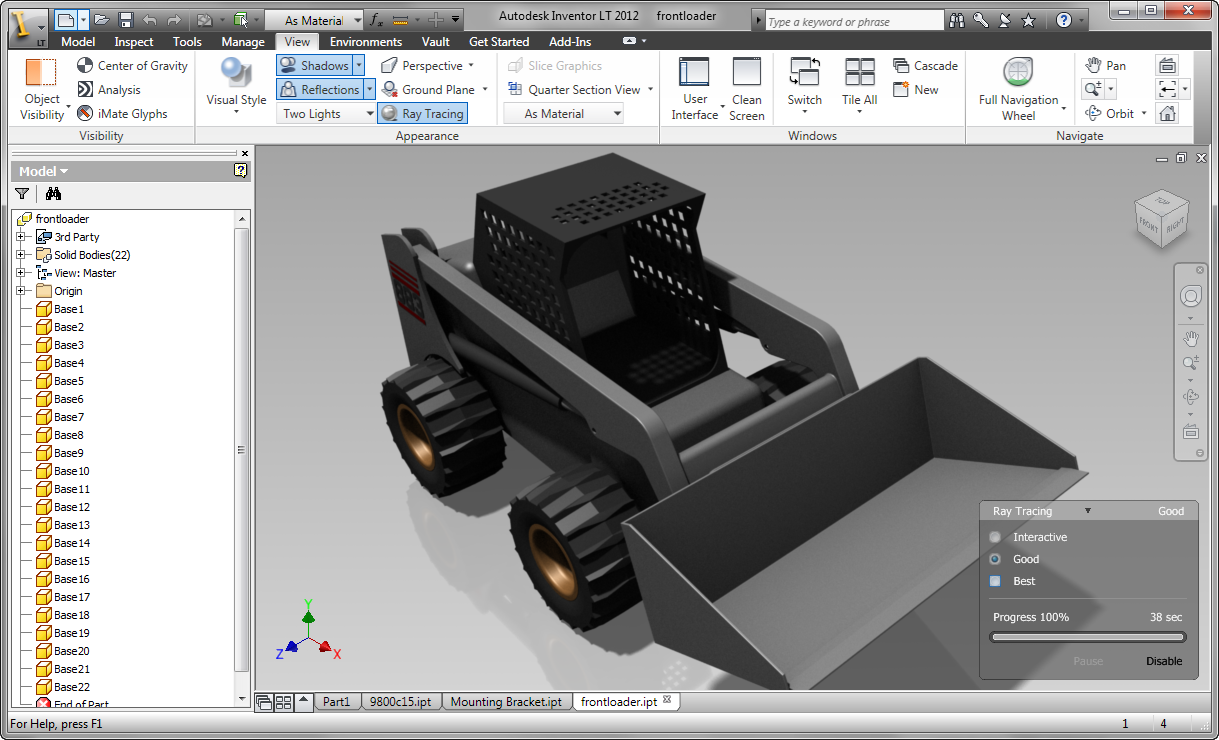The height and width of the screenshot is (740, 1219).
Task: Switch to the Manage ribbon tab
Action: pos(242,42)
